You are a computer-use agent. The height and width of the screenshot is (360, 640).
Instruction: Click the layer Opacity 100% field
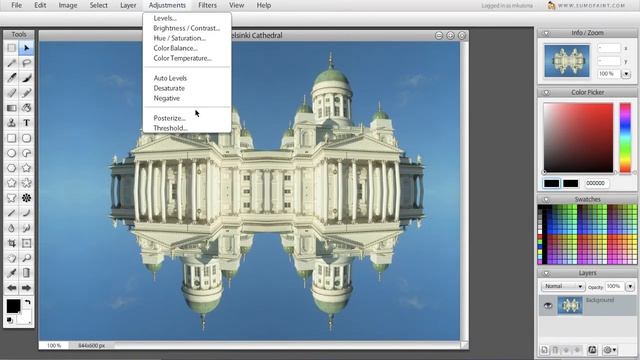614,287
